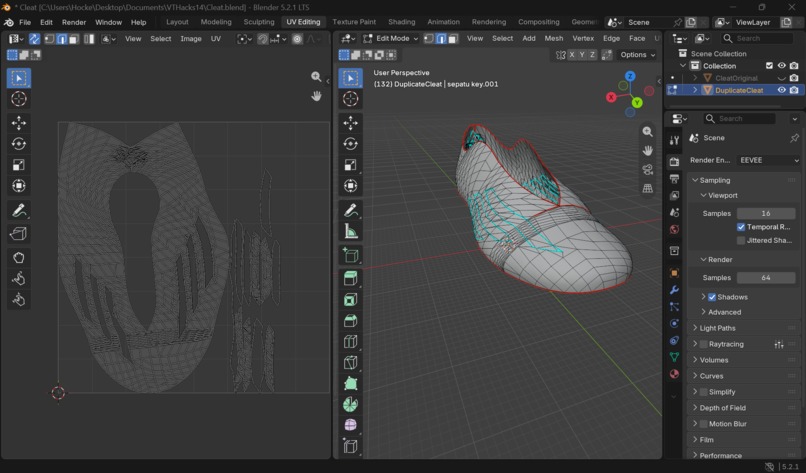Activate the Loop Cut tool
This screenshot has height=473, width=806.
pos(351,341)
